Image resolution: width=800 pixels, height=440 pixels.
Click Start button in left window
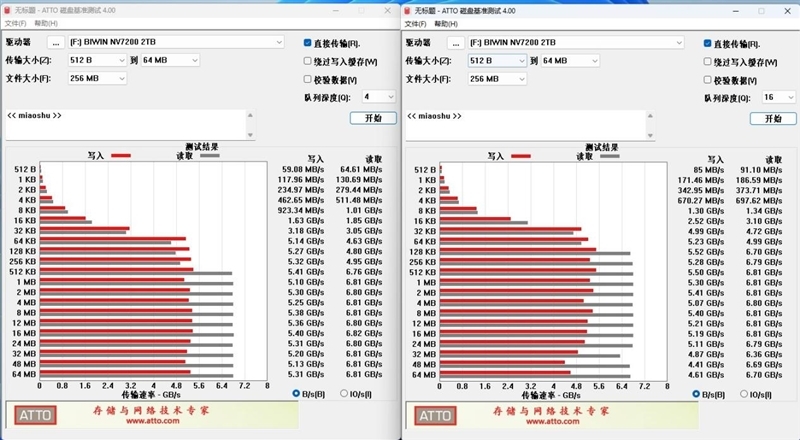point(373,118)
